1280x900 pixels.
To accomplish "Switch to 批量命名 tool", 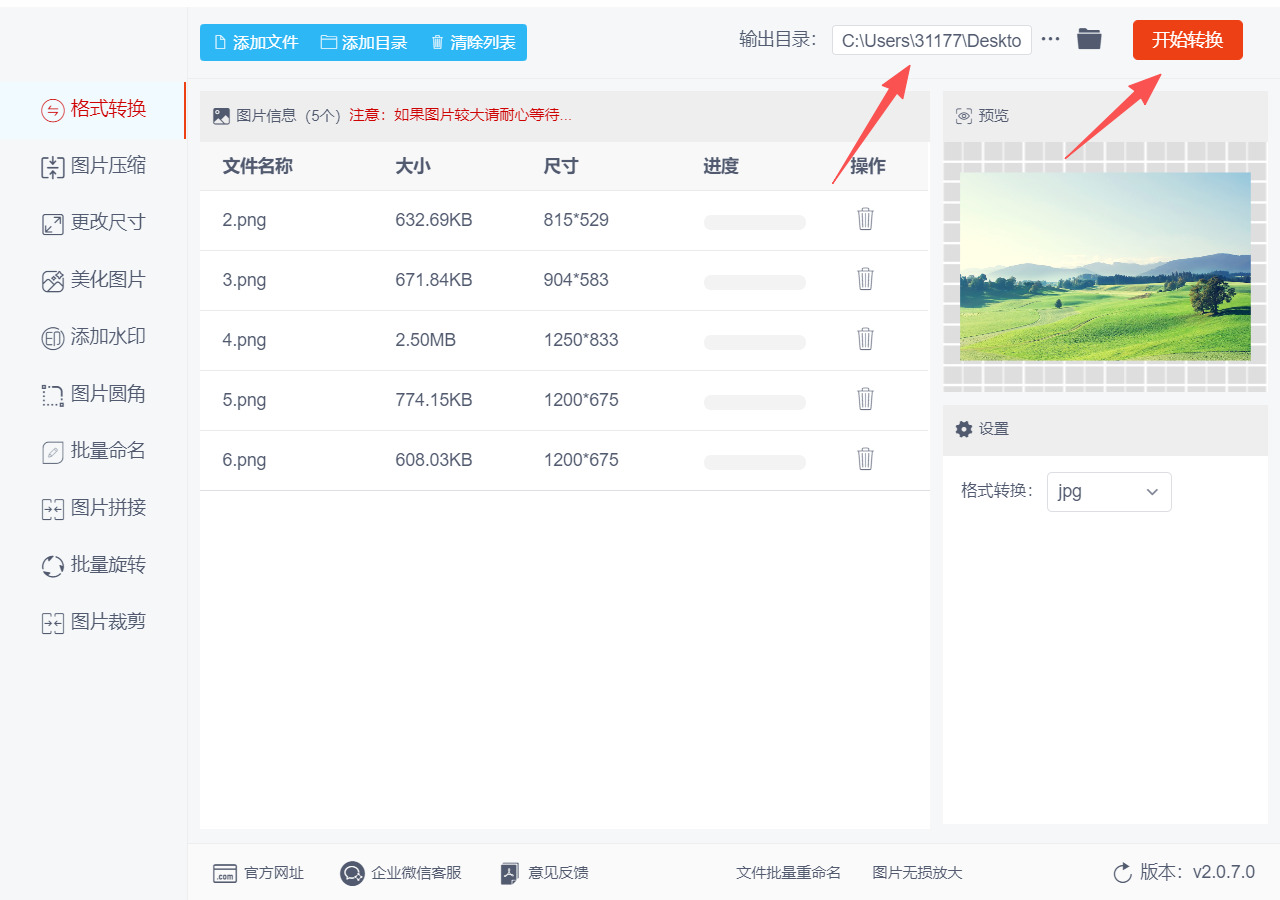I will (x=93, y=451).
